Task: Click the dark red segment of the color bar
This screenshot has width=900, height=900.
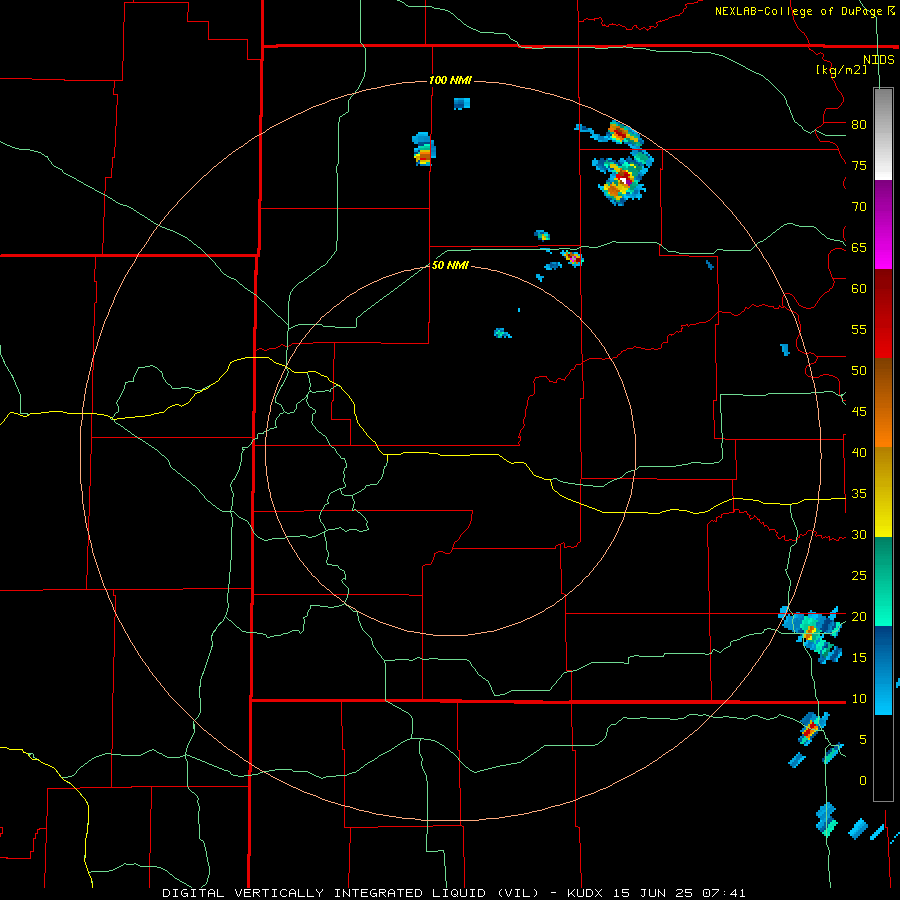Action: (883, 313)
